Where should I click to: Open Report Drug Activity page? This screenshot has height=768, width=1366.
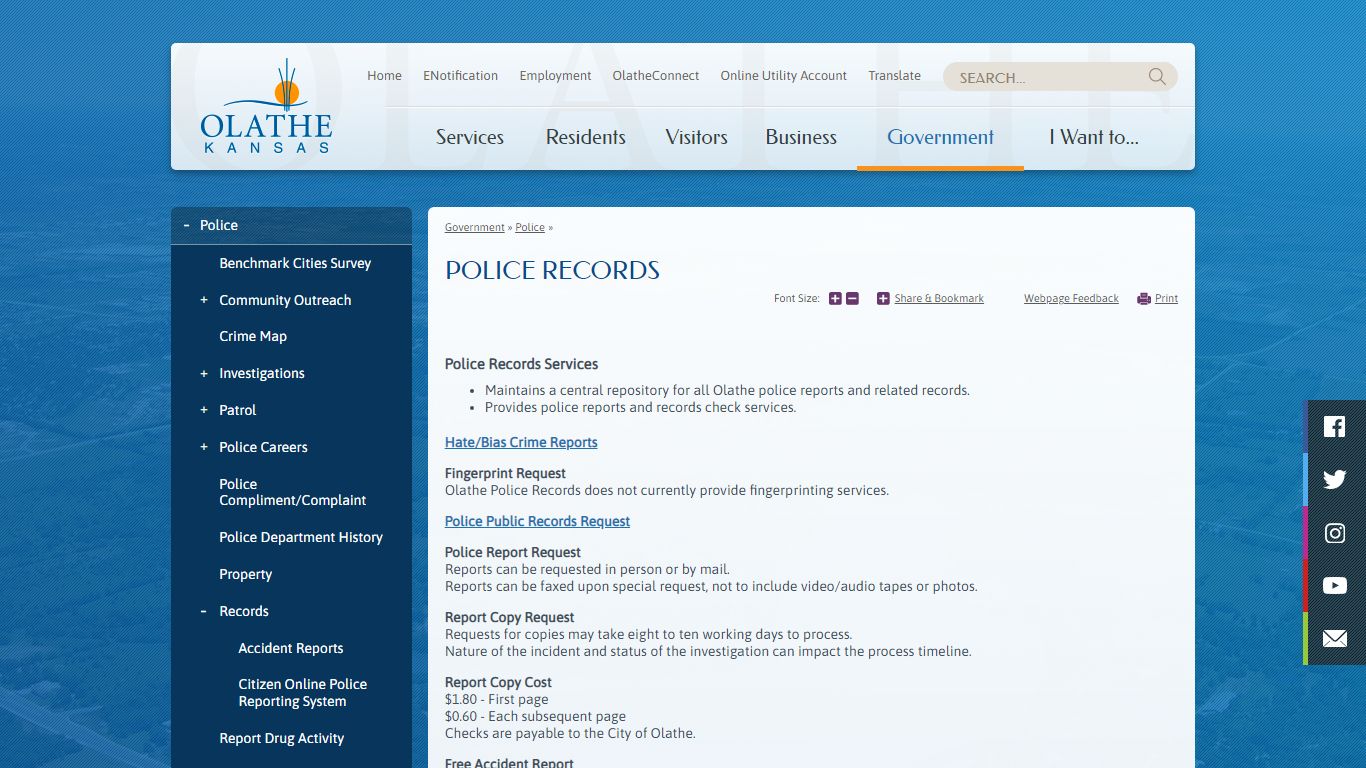282,739
